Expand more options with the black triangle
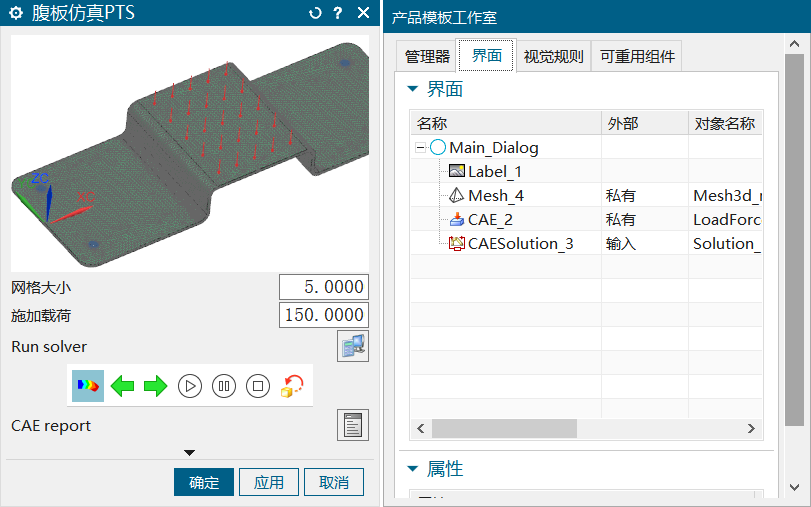This screenshot has width=811, height=507. tap(189, 453)
